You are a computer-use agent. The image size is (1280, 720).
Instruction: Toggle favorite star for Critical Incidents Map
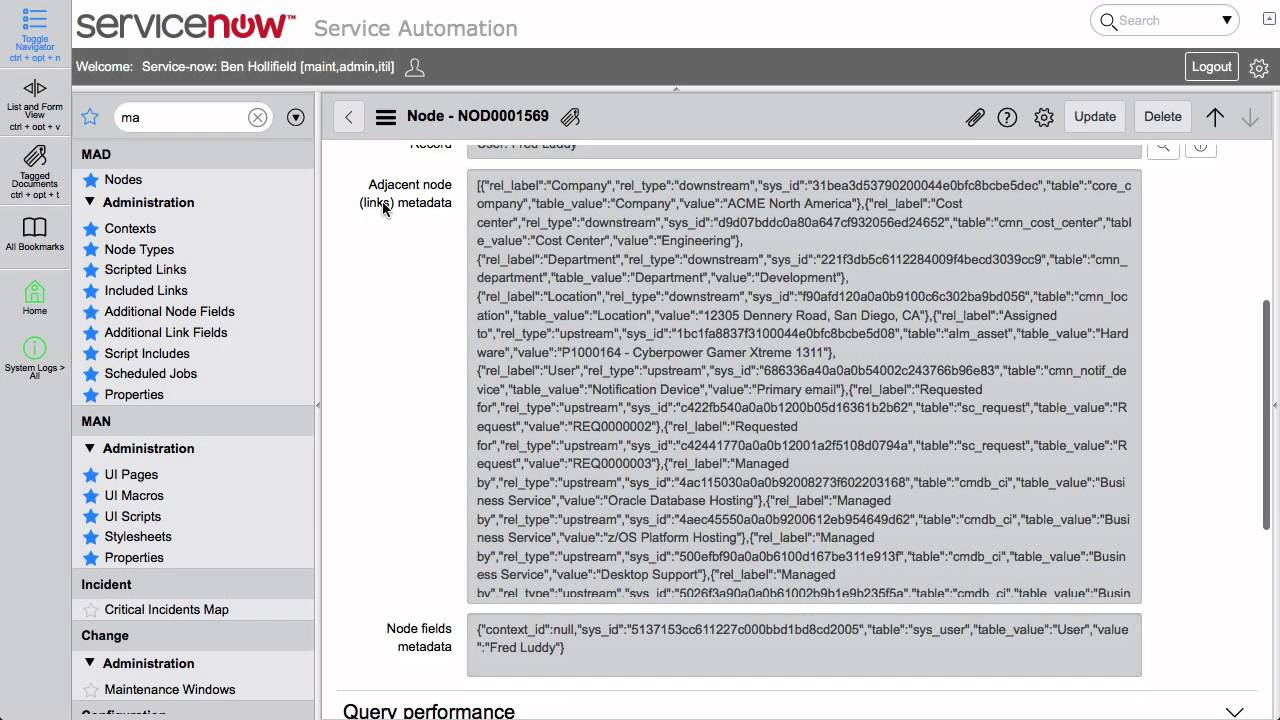tap(91, 610)
